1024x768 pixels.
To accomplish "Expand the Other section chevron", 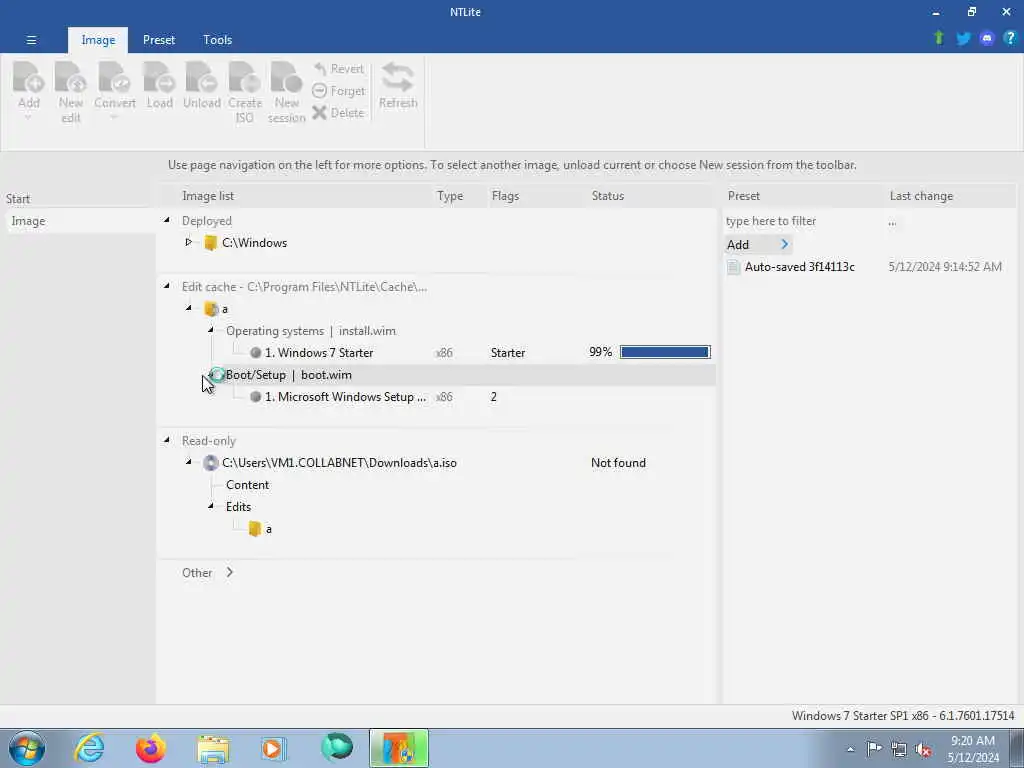I will (229, 572).
